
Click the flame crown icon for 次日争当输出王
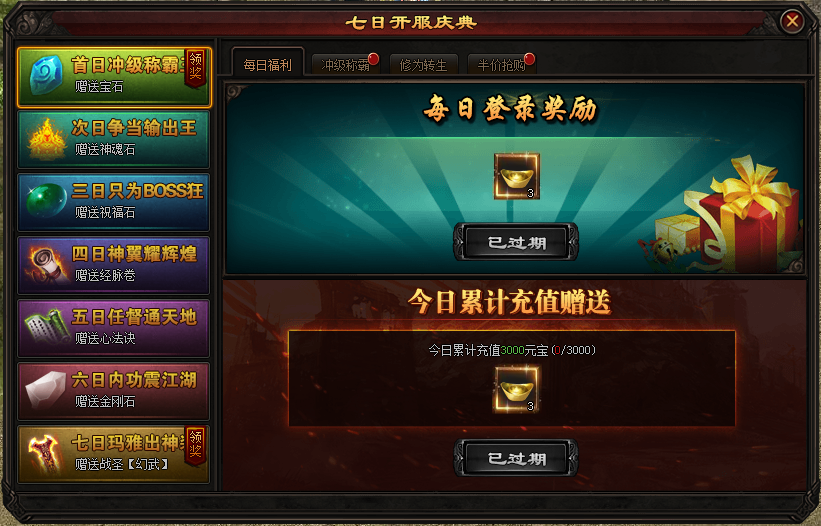[x=47, y=139]
